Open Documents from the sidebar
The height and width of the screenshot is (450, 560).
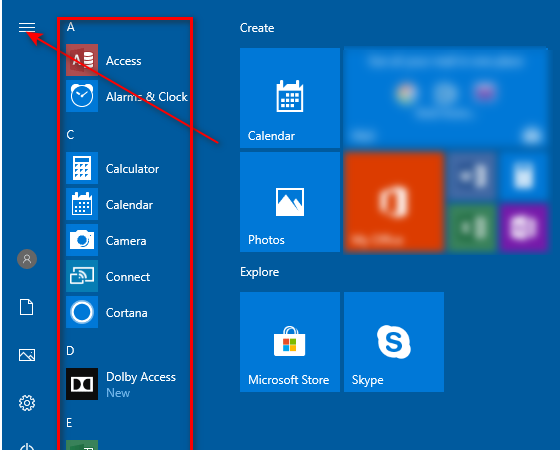(x=27, y=307)
